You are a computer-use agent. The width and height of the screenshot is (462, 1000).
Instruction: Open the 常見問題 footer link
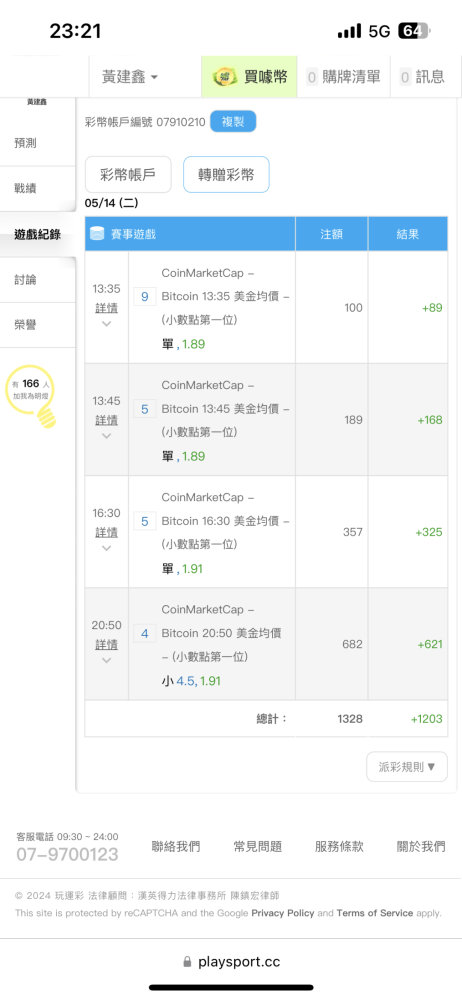click(258, 846)
